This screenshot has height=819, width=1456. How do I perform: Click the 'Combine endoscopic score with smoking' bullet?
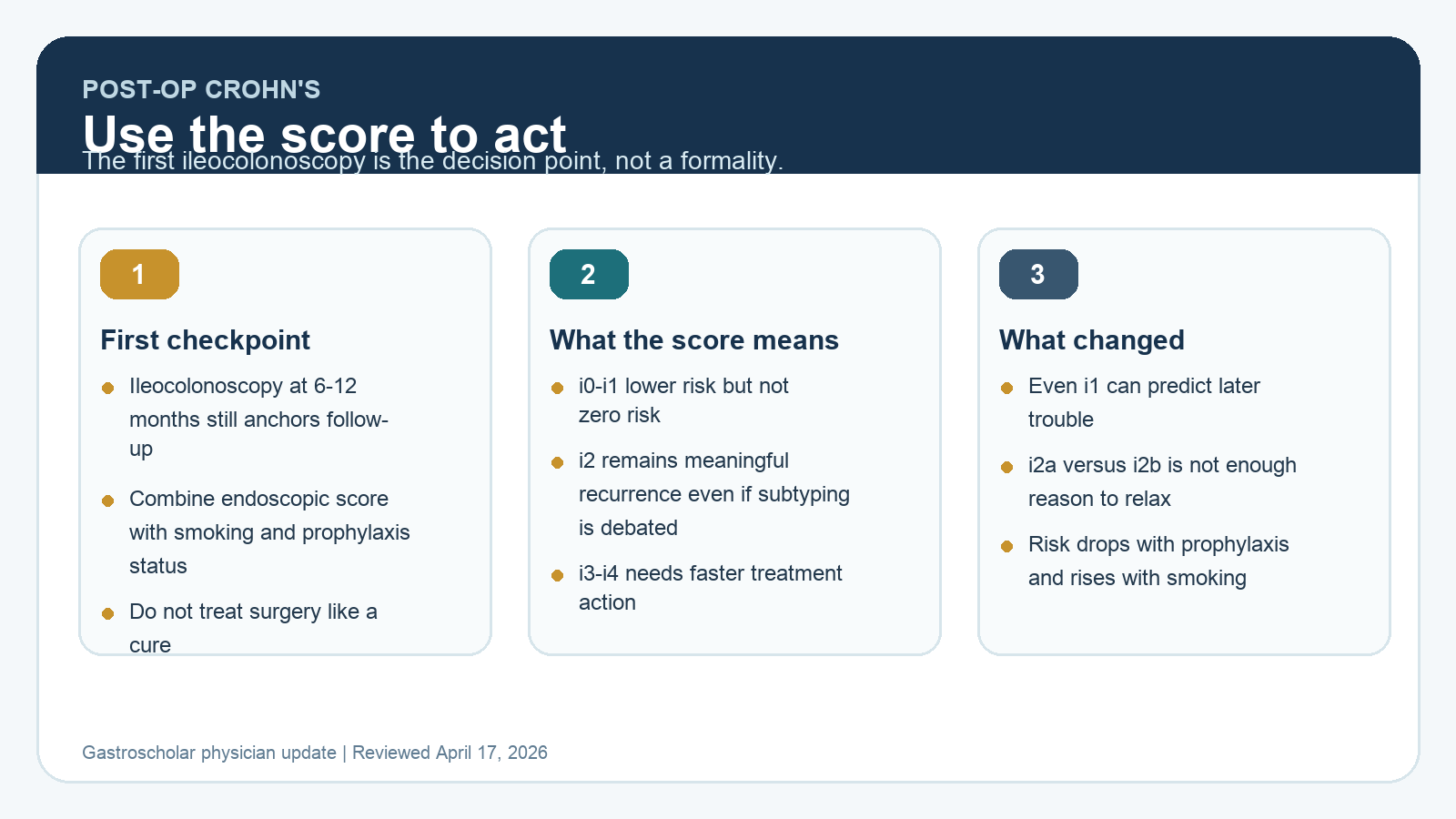pos(269,532)
